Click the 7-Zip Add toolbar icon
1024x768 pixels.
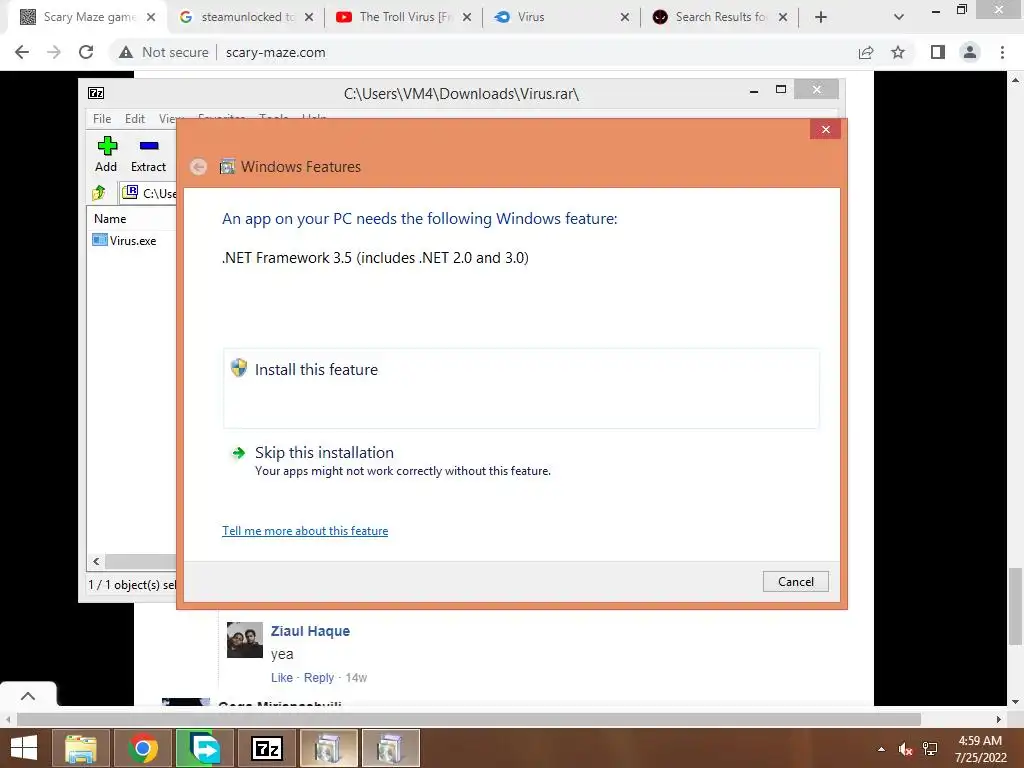tap(106, 154)
